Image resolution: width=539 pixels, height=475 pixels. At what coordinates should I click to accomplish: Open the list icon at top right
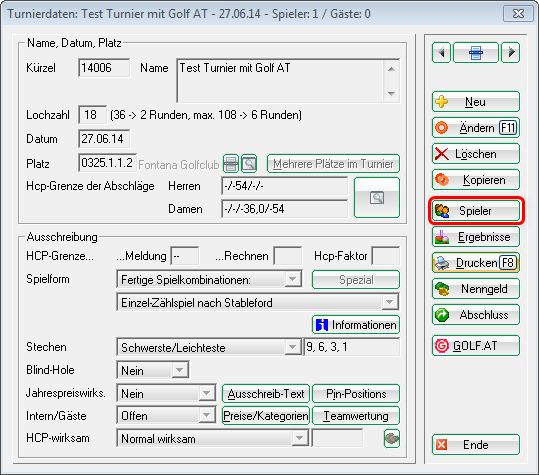pyautogui.click(x=476, y=53)
